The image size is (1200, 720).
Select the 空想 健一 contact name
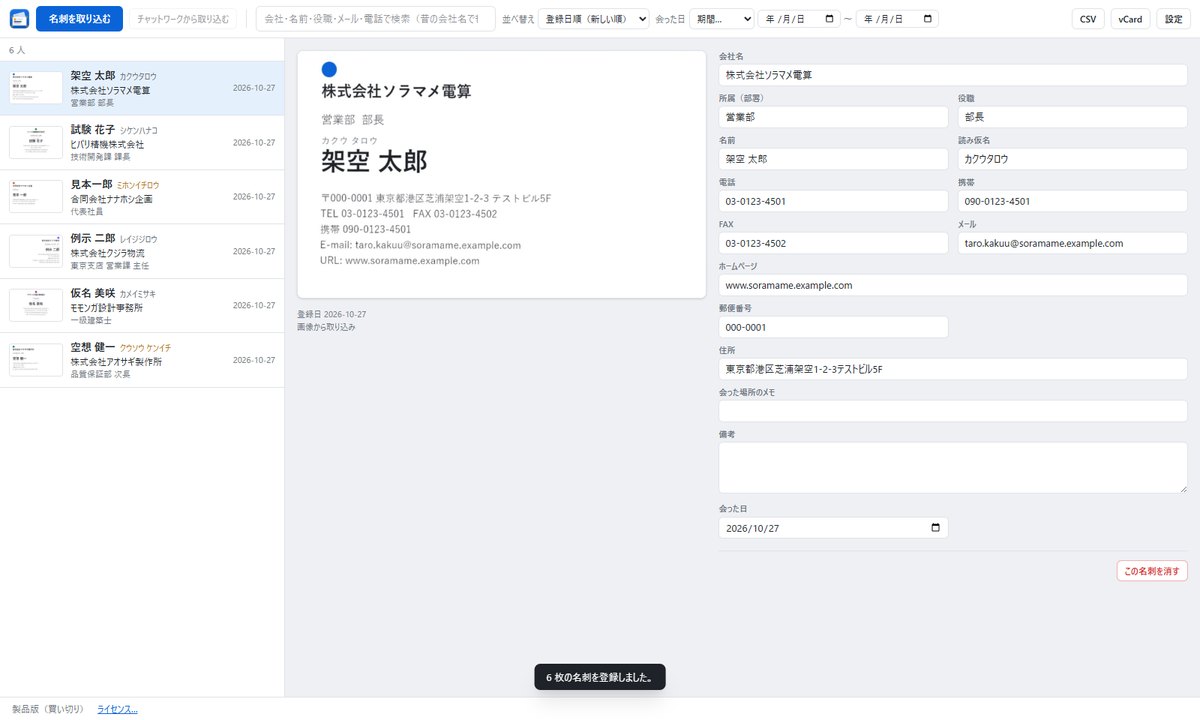(x=93, y=347)
